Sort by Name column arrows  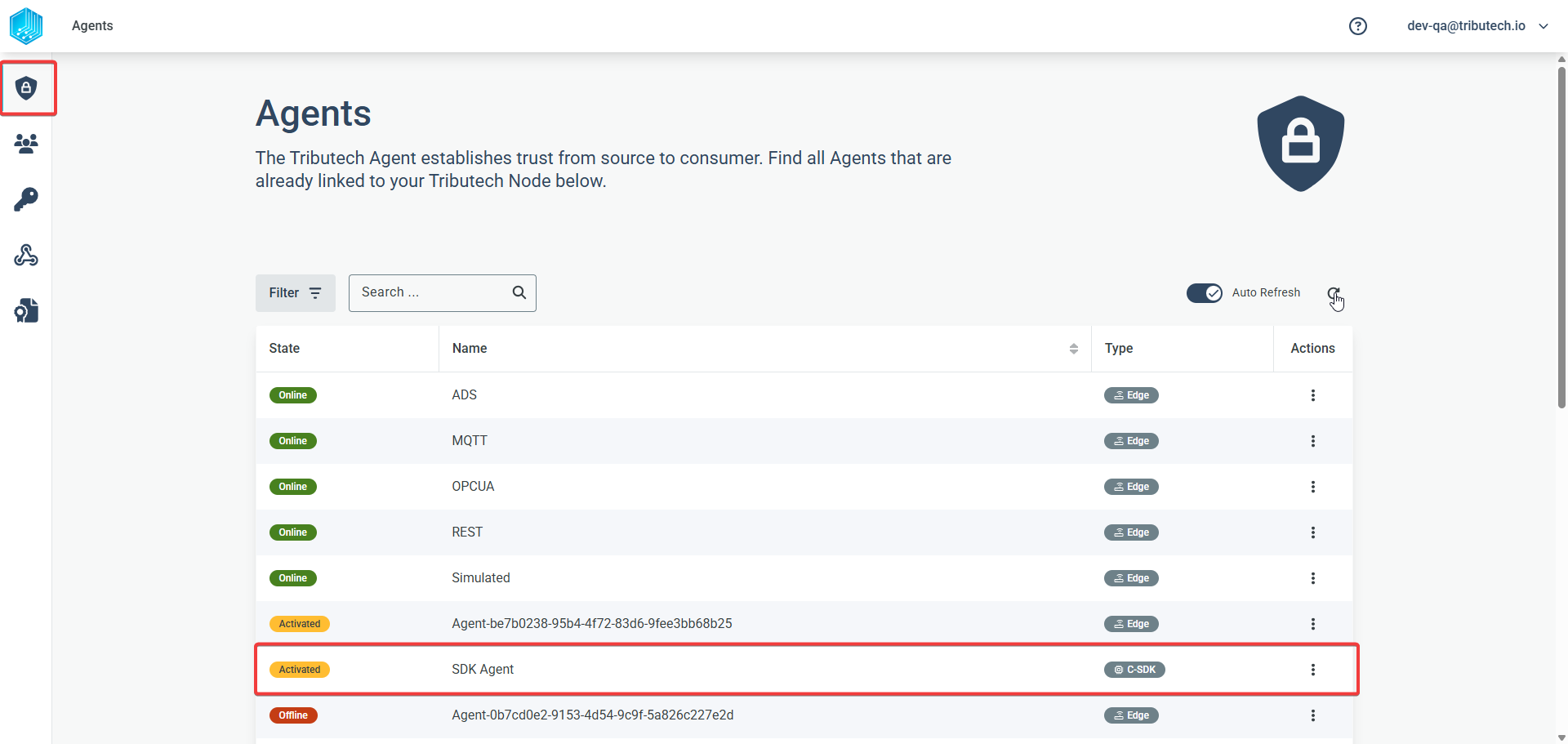(1074, 349)
